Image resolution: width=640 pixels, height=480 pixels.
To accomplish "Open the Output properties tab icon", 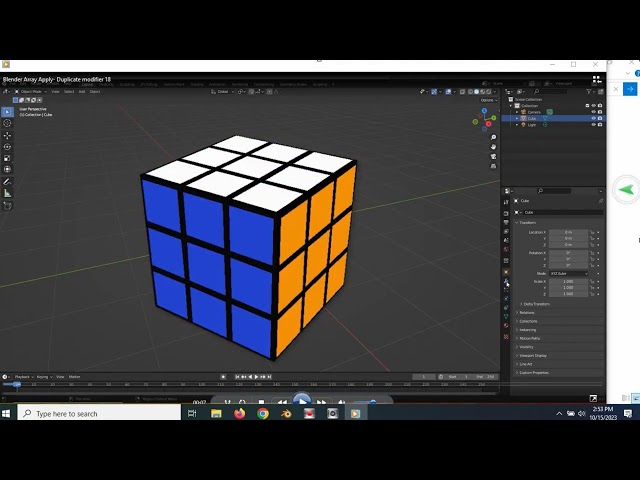I will (506, 222).
